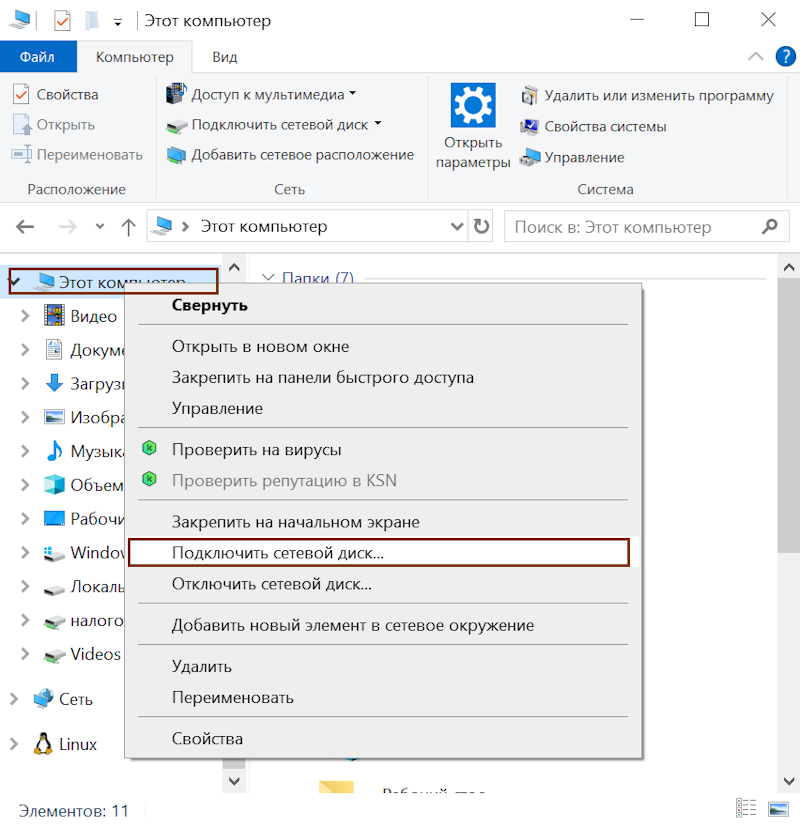Click the Properties checkmark icon in ribbon
This screenshot has width=800, height=827.
[21, 94]
